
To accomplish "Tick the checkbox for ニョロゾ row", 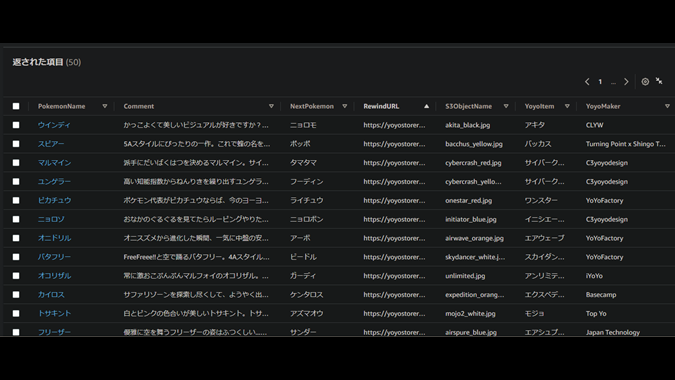I will pyautogui.click(x=16, y=219).
